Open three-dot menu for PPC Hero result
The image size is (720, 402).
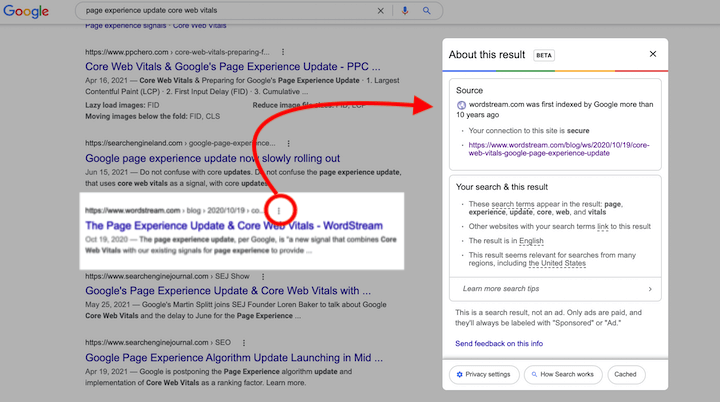click(283, 51)
